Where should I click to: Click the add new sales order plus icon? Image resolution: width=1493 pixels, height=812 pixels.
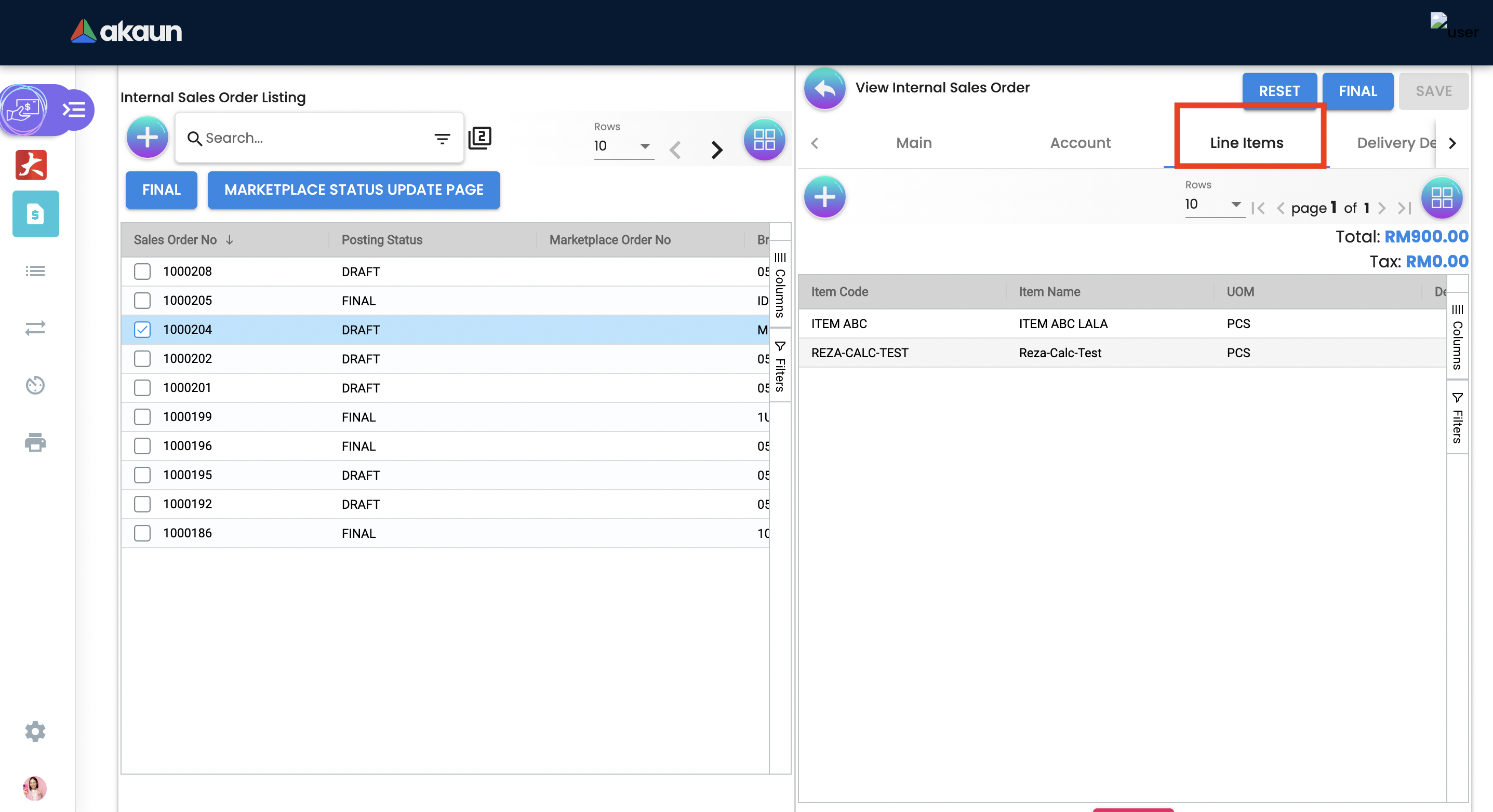(x=147, y=138)
